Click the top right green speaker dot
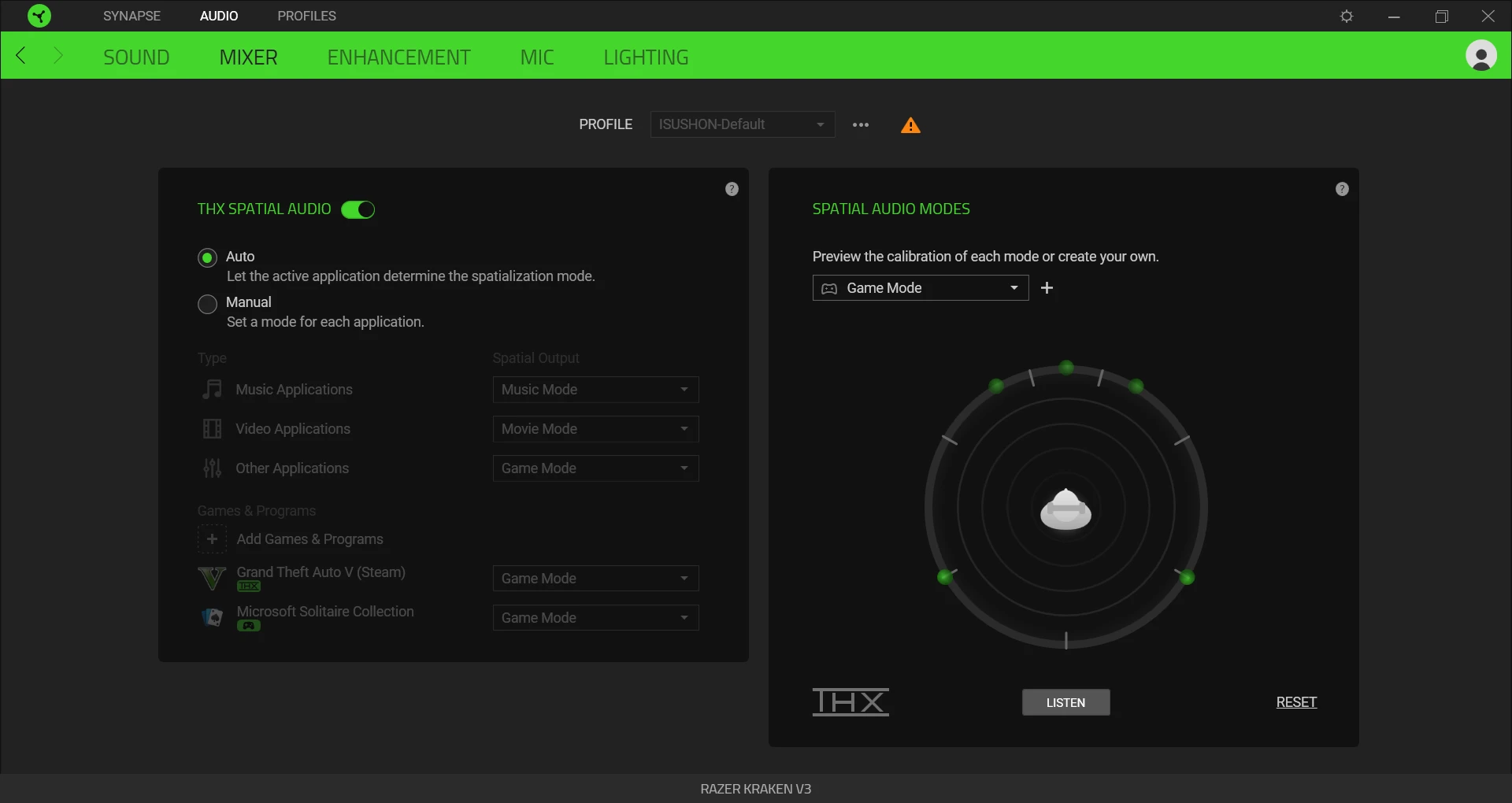1512x803 pixels. point(1136,386)
